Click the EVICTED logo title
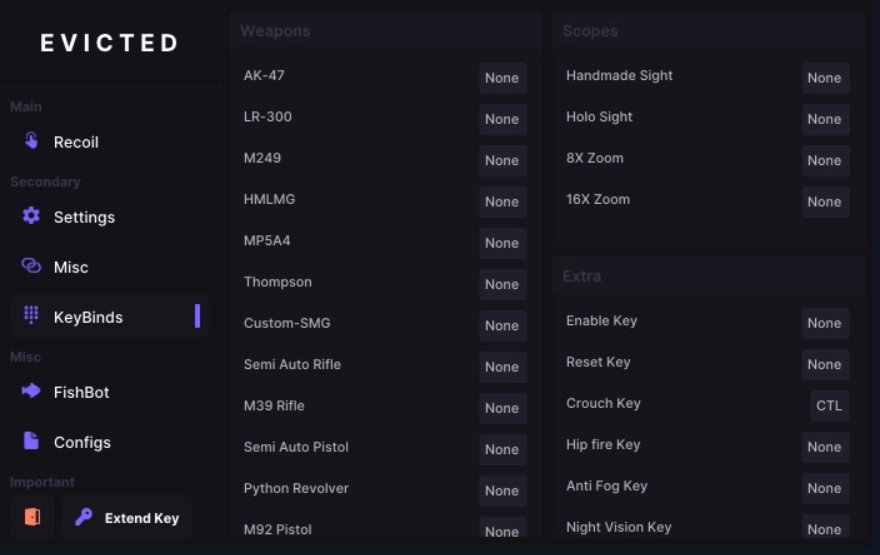Viewport: 880px width, 555px height. [x=109, y=43]
